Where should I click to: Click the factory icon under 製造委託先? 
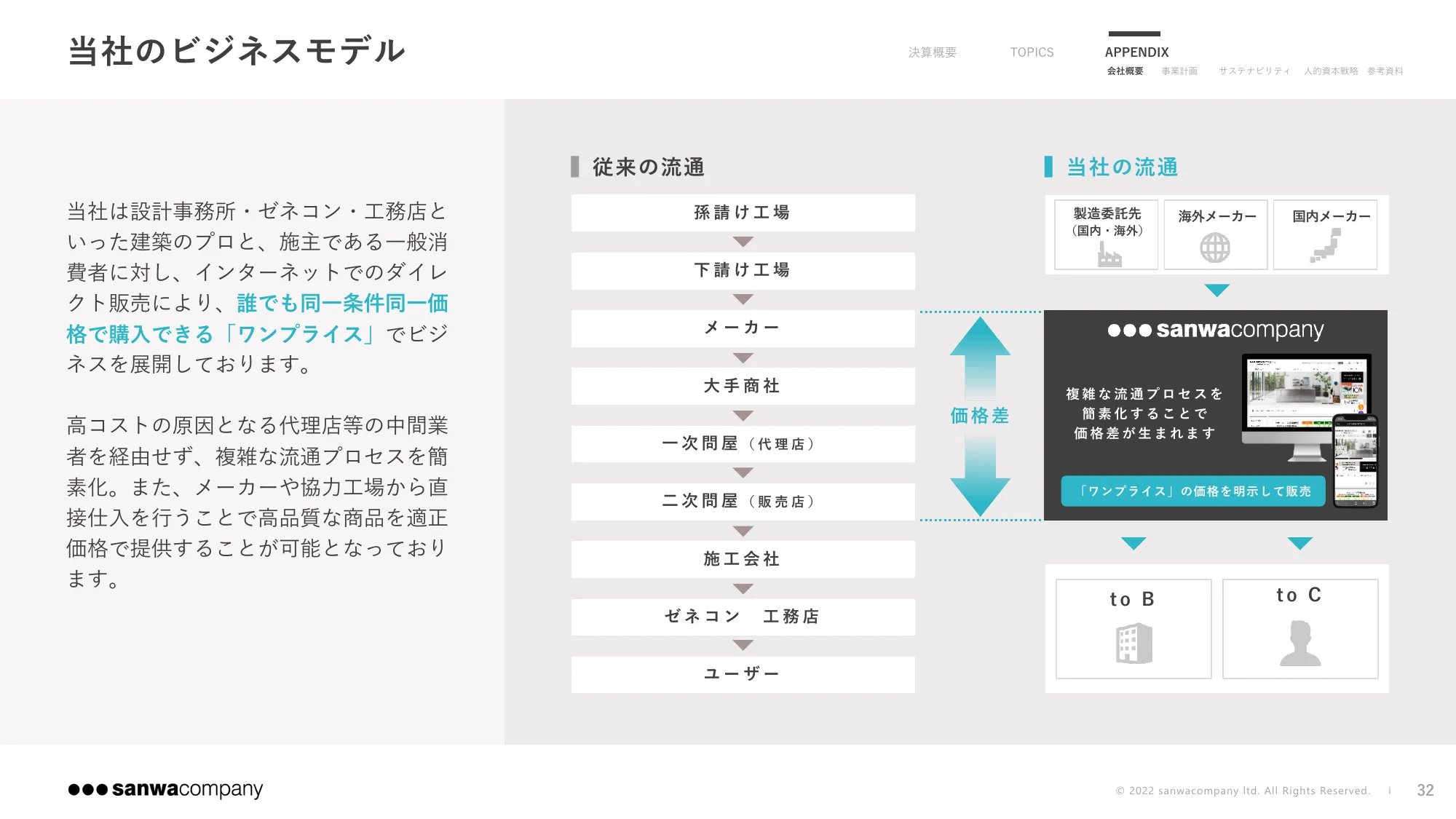tap(1109, 254)
